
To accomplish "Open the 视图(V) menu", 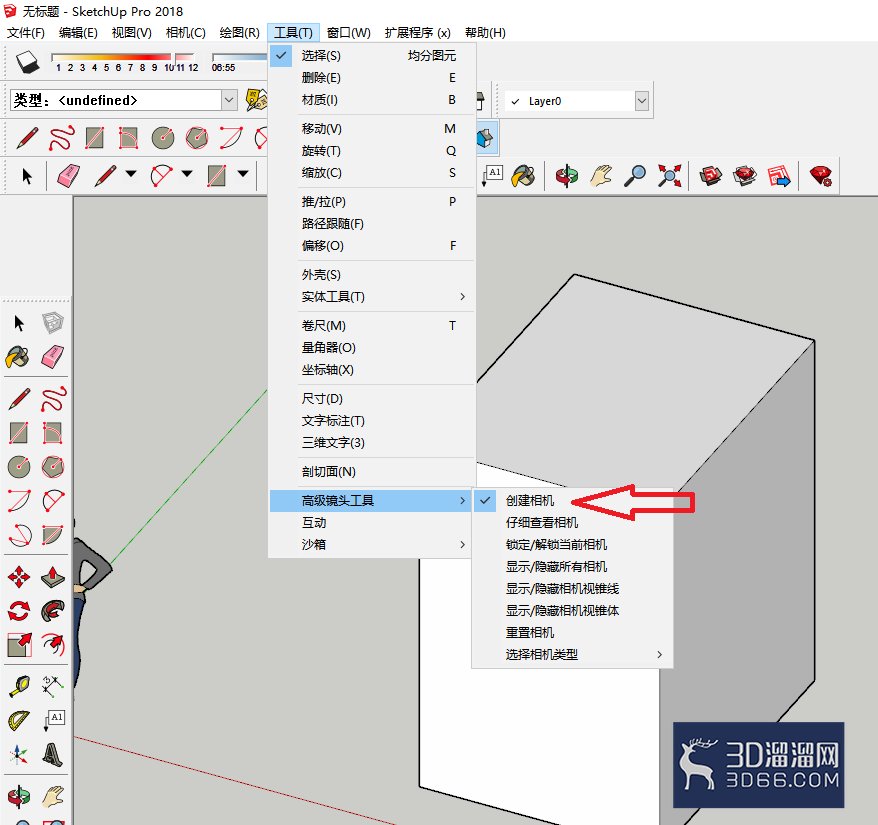I will (x=132, y=32).
